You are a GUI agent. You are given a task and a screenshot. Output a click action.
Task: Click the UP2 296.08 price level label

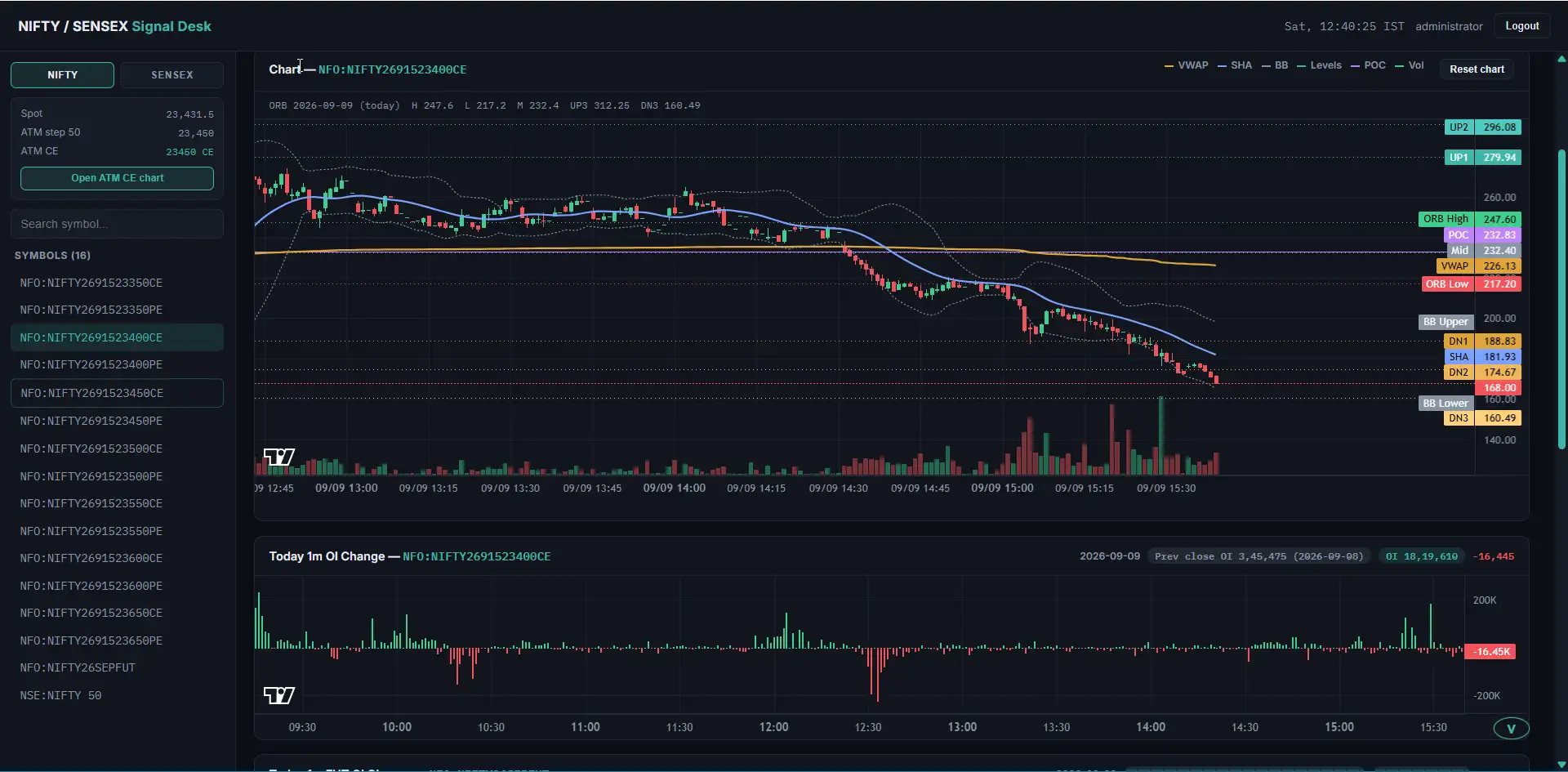1483,127
